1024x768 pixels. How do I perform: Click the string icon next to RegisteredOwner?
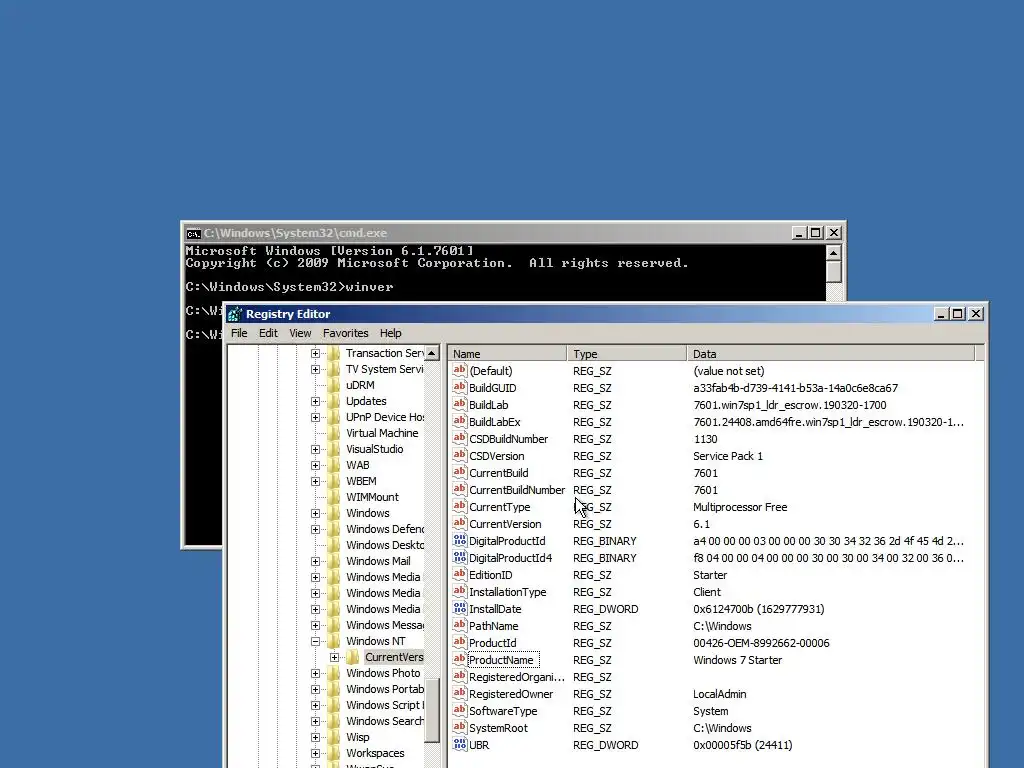pyautogui.click(x=460, y=693)
